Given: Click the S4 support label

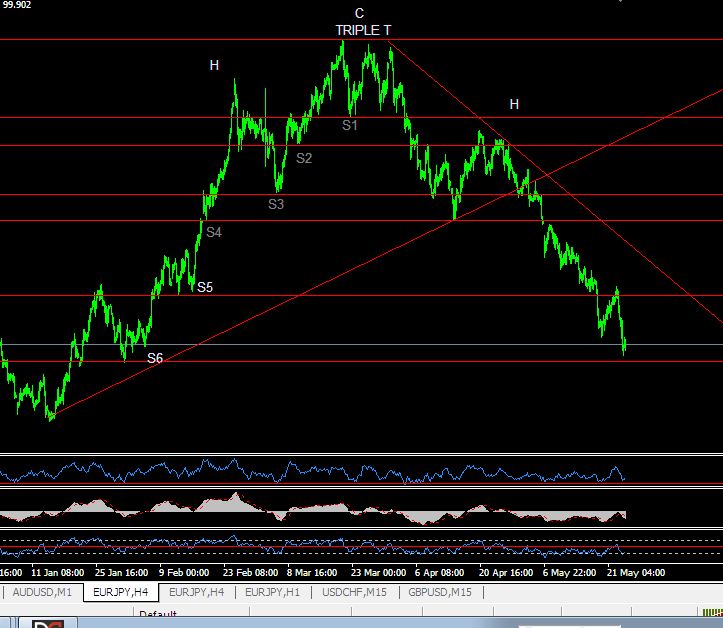Looking at the screenshot, I should click(x=214, y=232).
